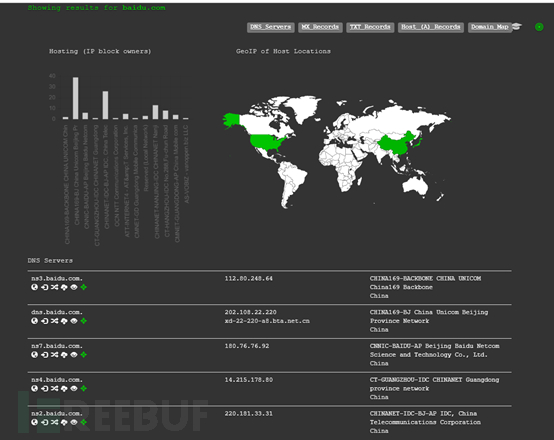554x440 pixels.
Task: Click the eye icon under ns7.baidu.com
Action: pos(74,354)
